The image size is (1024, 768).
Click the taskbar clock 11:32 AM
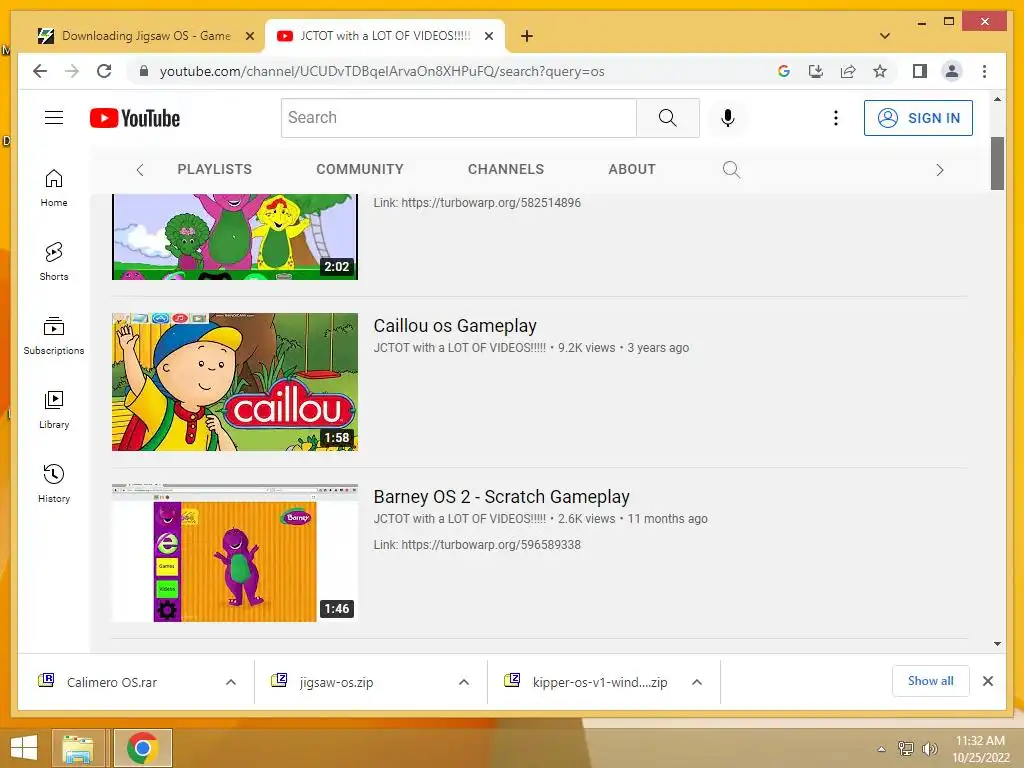point(980,741)
